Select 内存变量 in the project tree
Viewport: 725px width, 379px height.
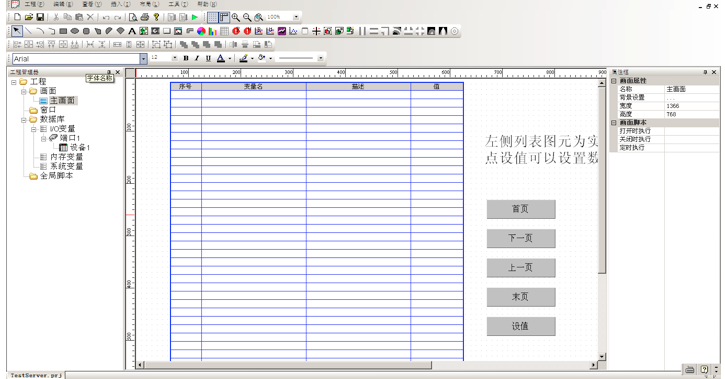(67, 157)
